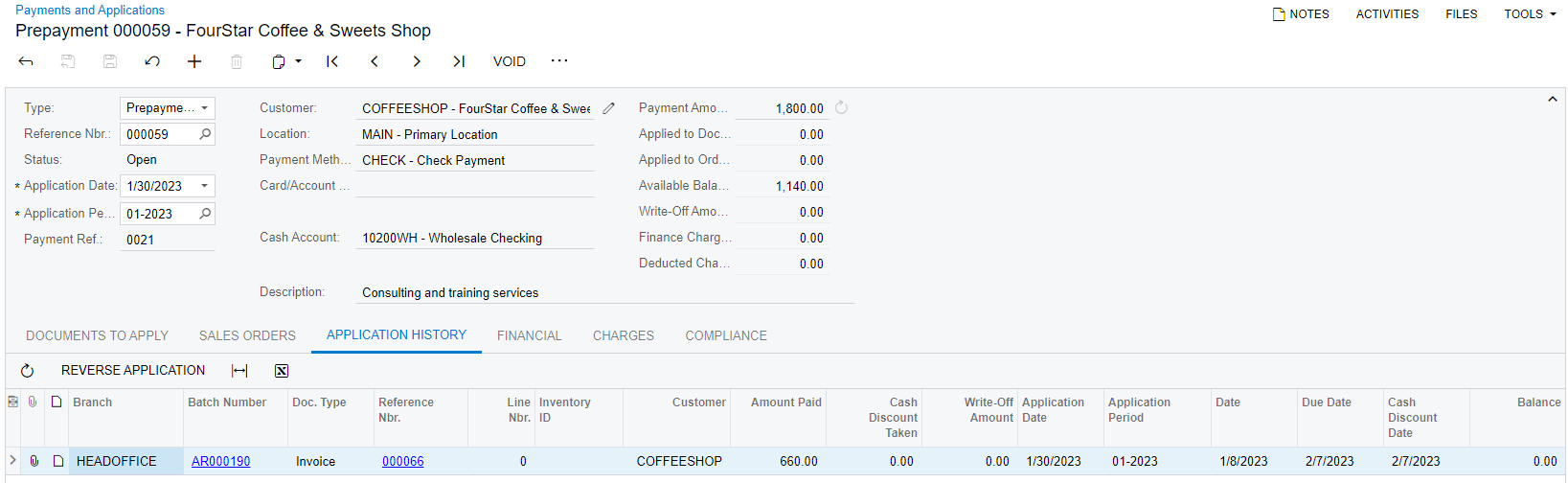Click the undo/cancel changes icon

(x=152, y=61)
